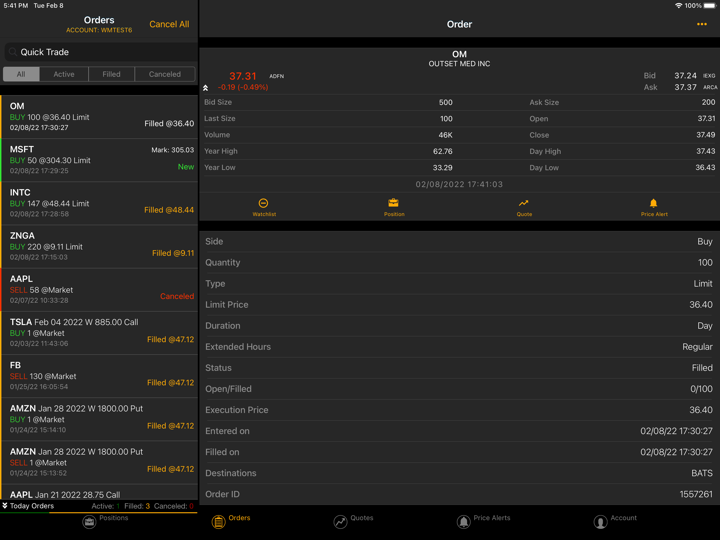Open the MSFT buy order marked New
Viewport: 720px width, 540px height.
99,159
